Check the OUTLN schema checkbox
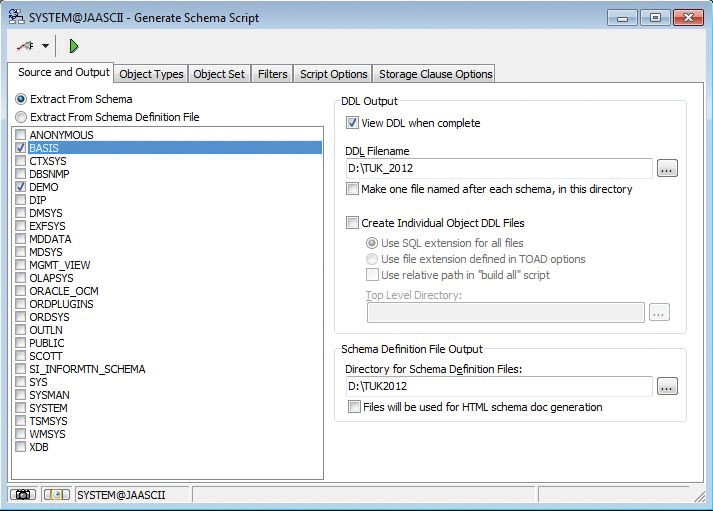713x511 pixels. click(20, 330)
